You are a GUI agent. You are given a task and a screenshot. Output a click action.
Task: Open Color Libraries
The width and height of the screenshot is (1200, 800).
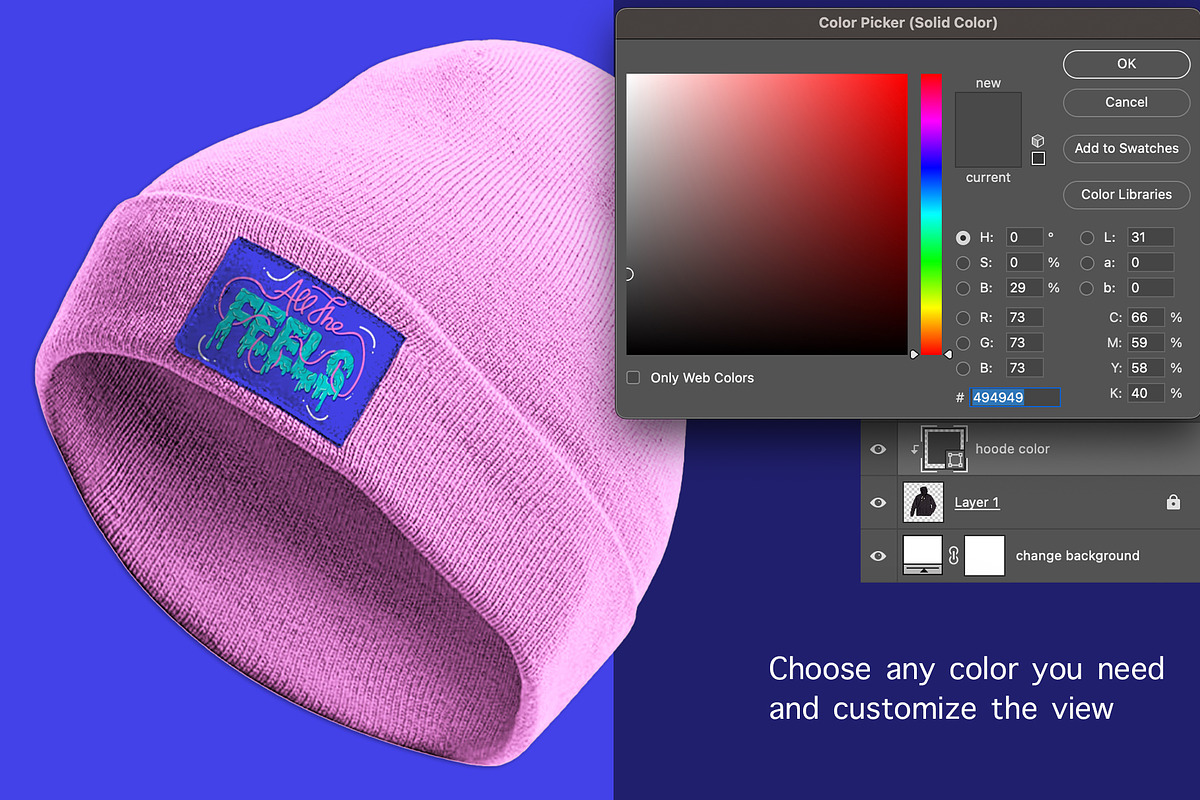tap(1126, 194)
